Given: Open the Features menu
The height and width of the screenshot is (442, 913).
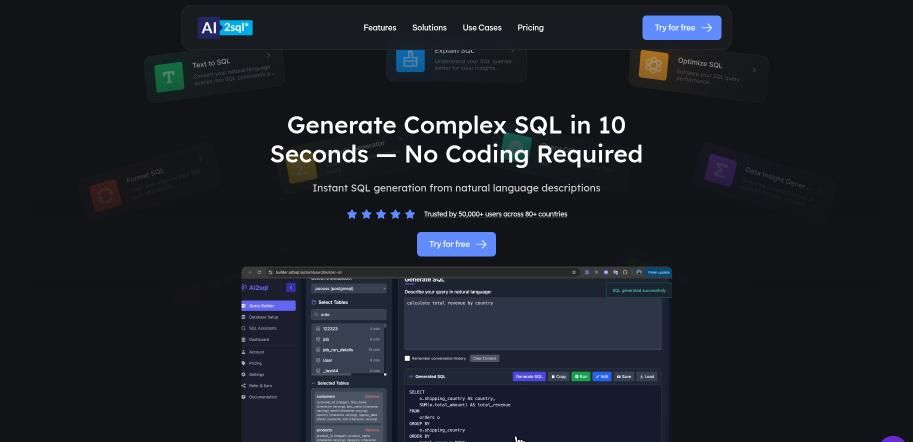Looking at the screenshot, I should coord(380,27).
